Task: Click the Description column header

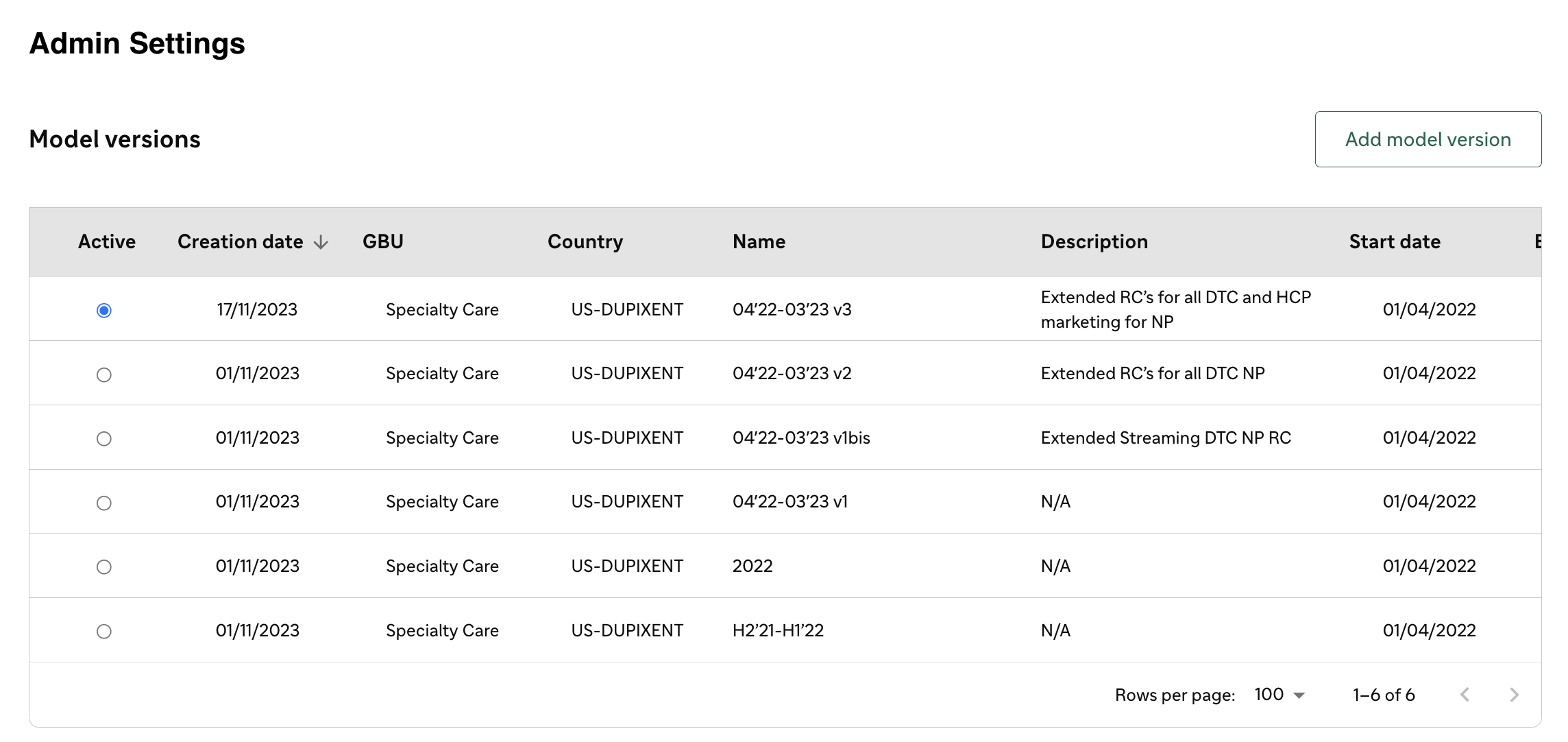Action: point(1094,241)
